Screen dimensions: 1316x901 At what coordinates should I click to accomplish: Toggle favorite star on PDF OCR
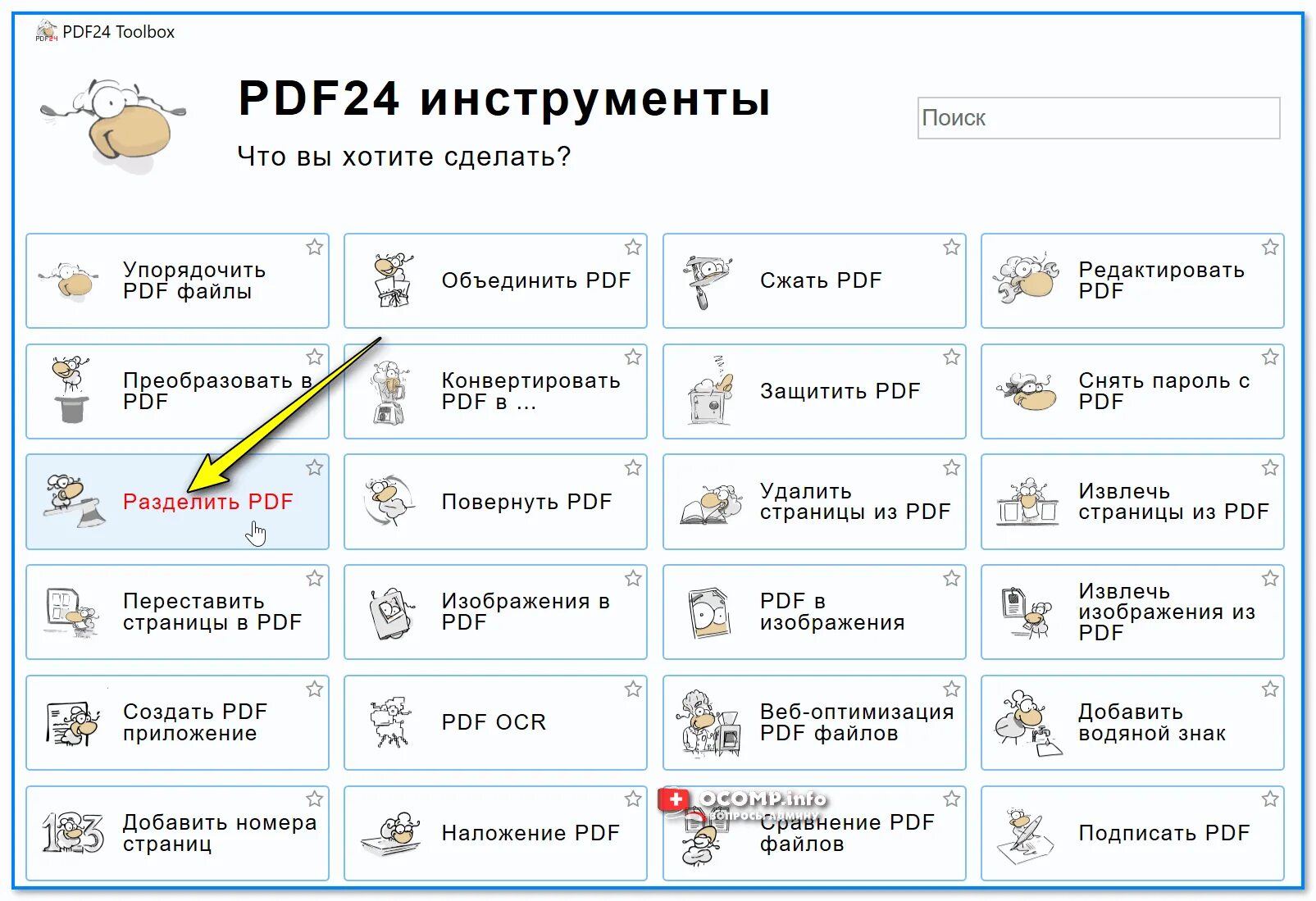tap(633, 689)
